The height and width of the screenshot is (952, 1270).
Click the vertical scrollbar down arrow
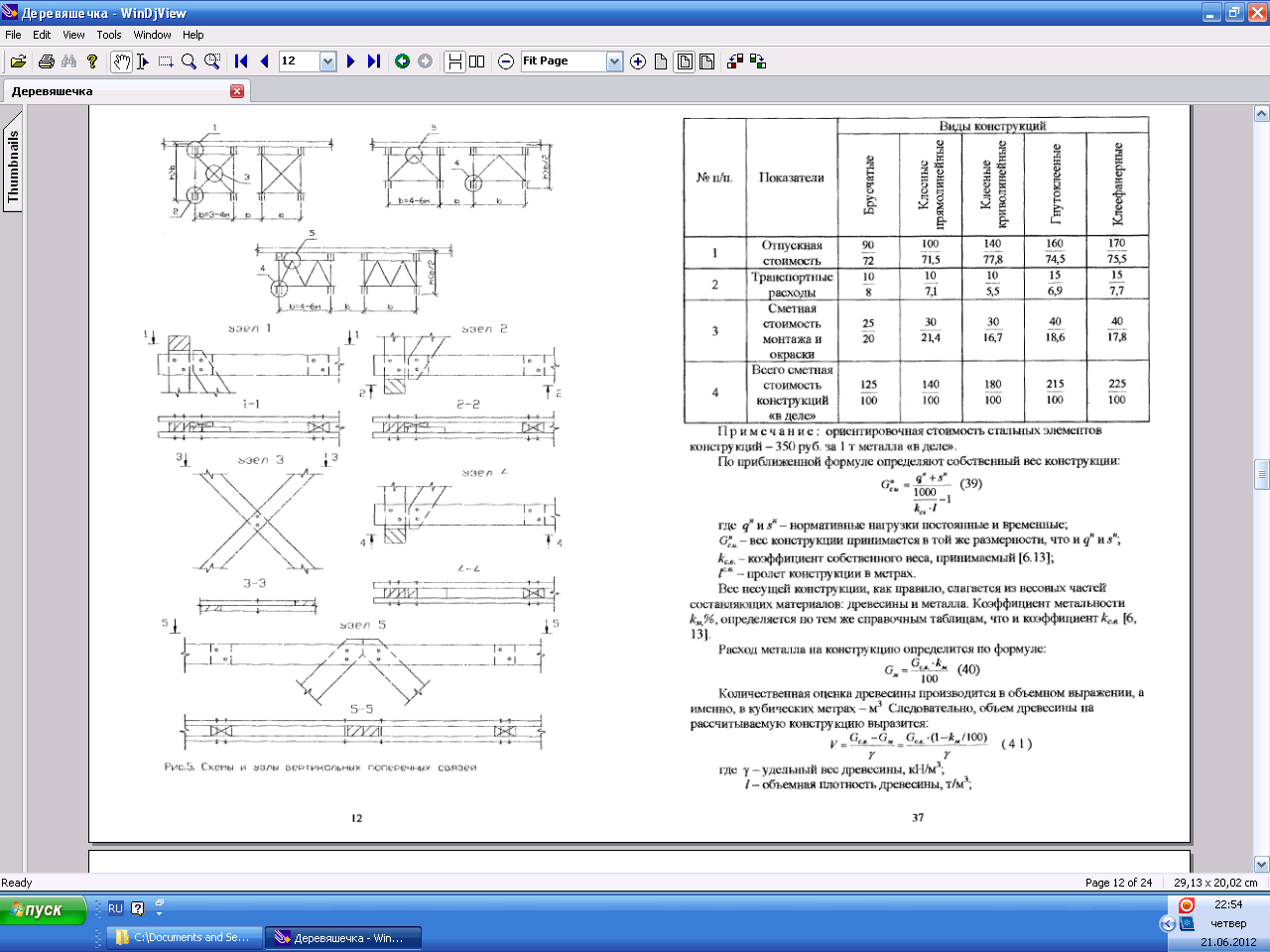coord(1262,864)
